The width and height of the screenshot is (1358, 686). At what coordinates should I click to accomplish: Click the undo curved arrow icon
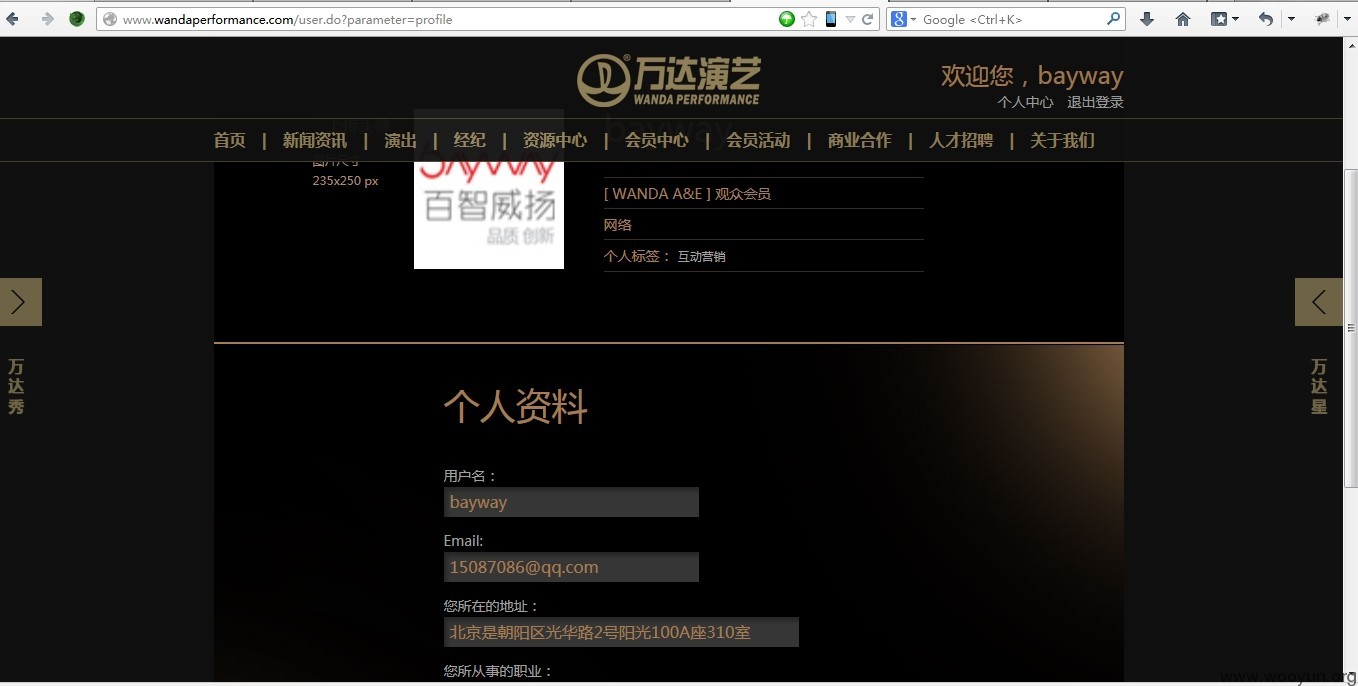tap(1266, 19)
